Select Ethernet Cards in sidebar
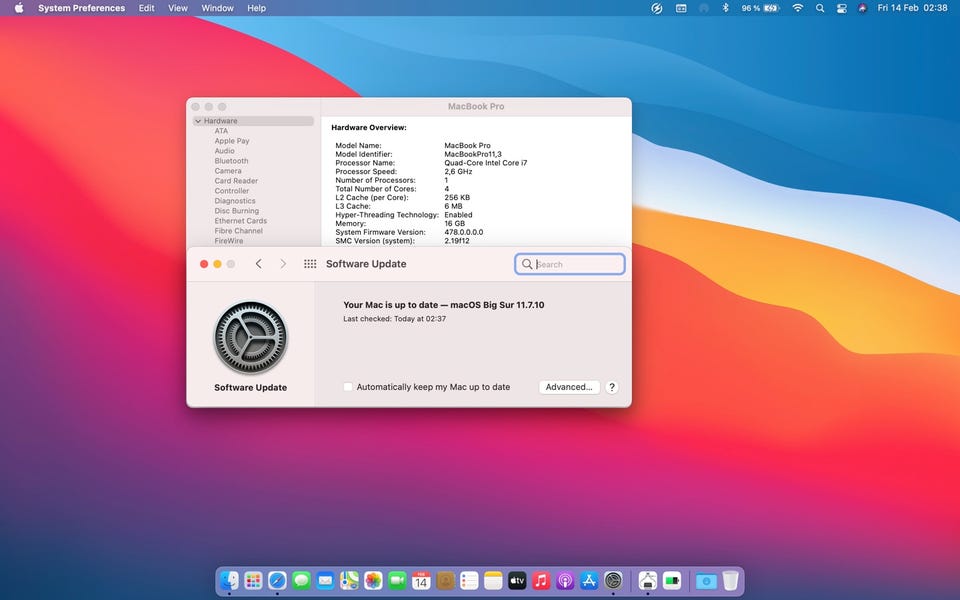The width and height of the screenshot is (960, 600). coord(241,221)
